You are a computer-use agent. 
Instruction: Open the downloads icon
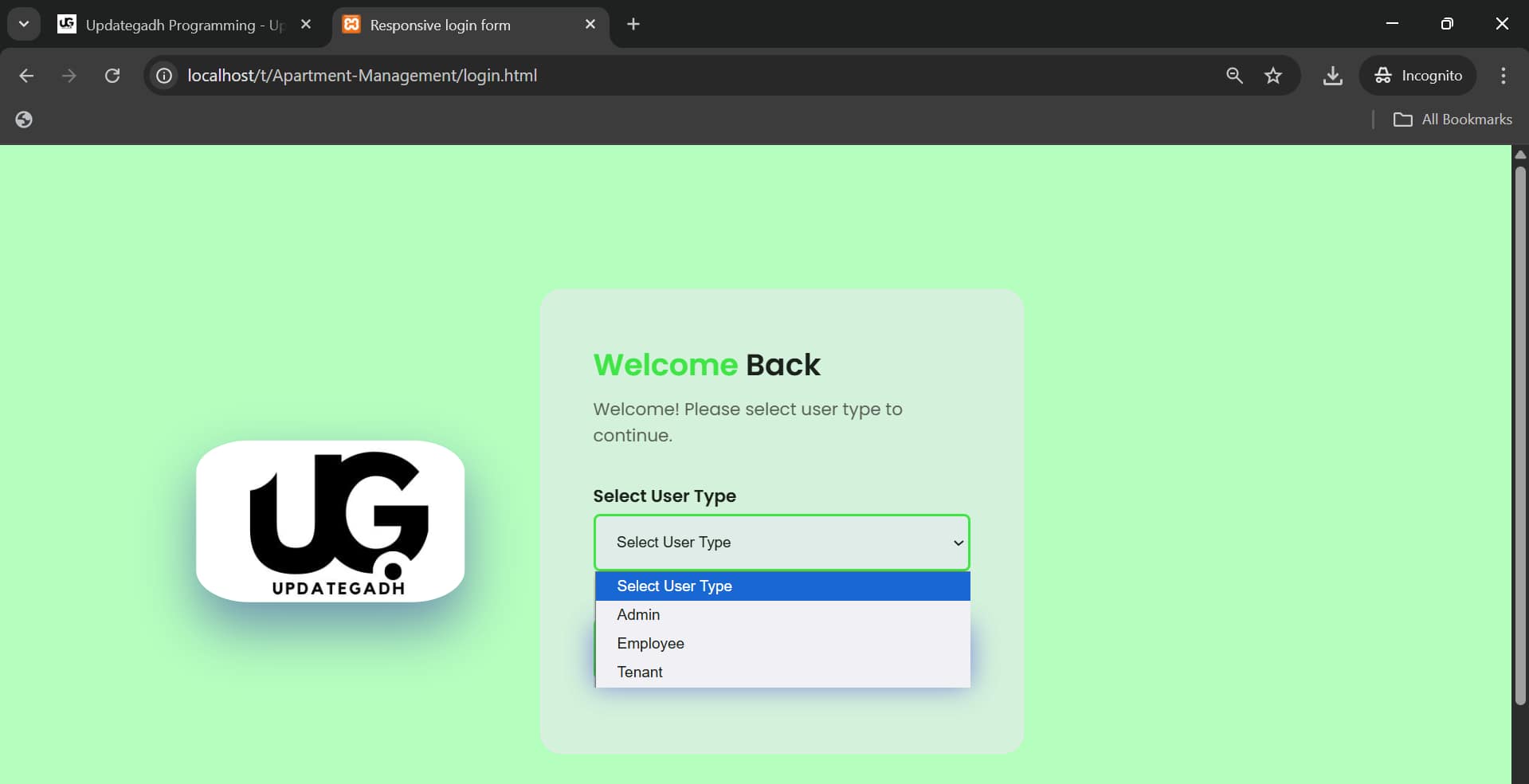tap(1332, 76)
